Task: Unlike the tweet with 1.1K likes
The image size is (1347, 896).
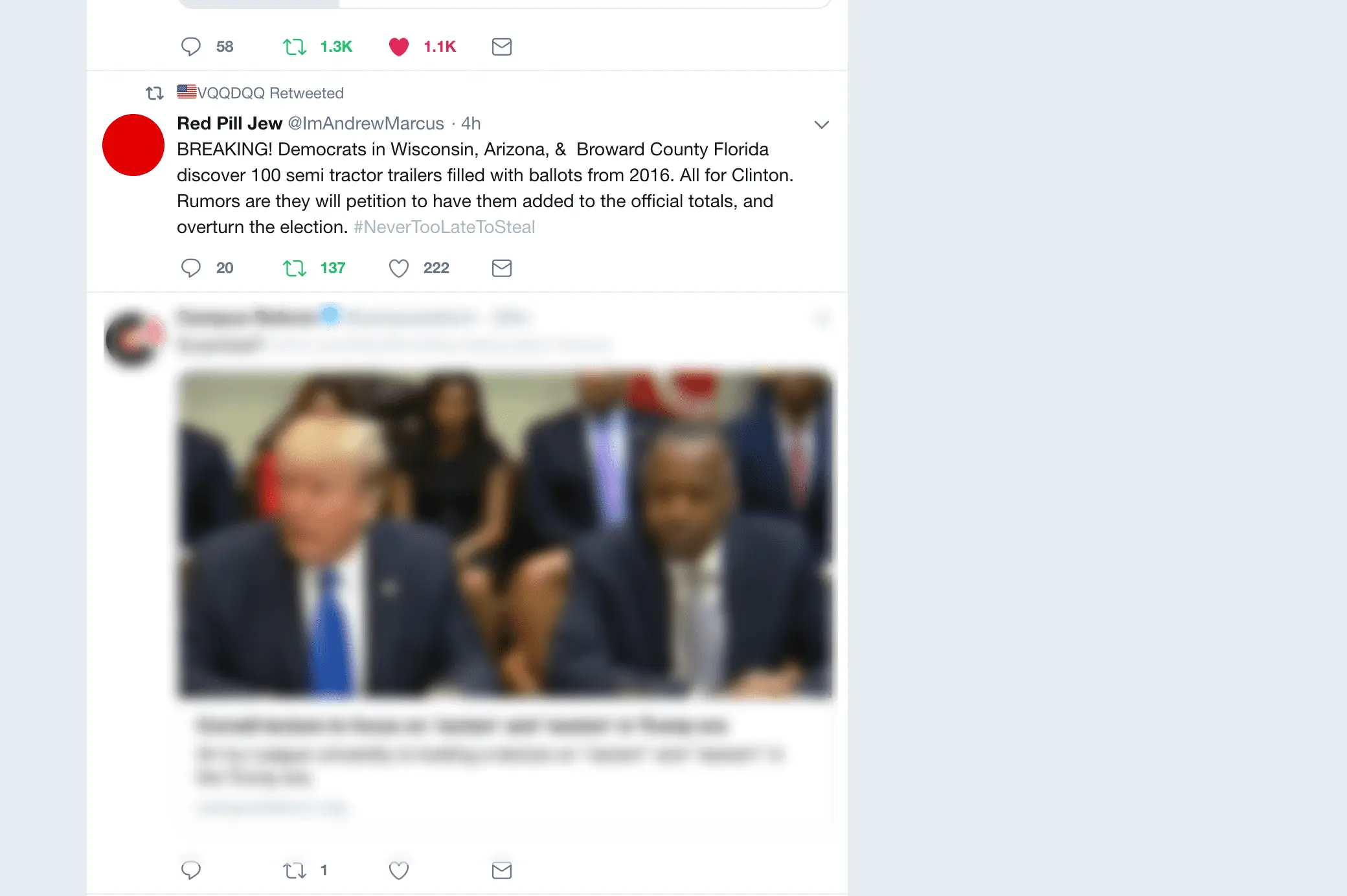Action: [399, 47]
